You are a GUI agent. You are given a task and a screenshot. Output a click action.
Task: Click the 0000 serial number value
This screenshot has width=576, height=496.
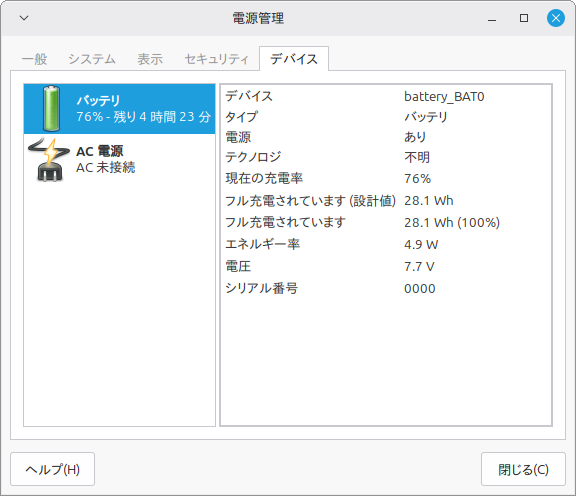[420, 288]
